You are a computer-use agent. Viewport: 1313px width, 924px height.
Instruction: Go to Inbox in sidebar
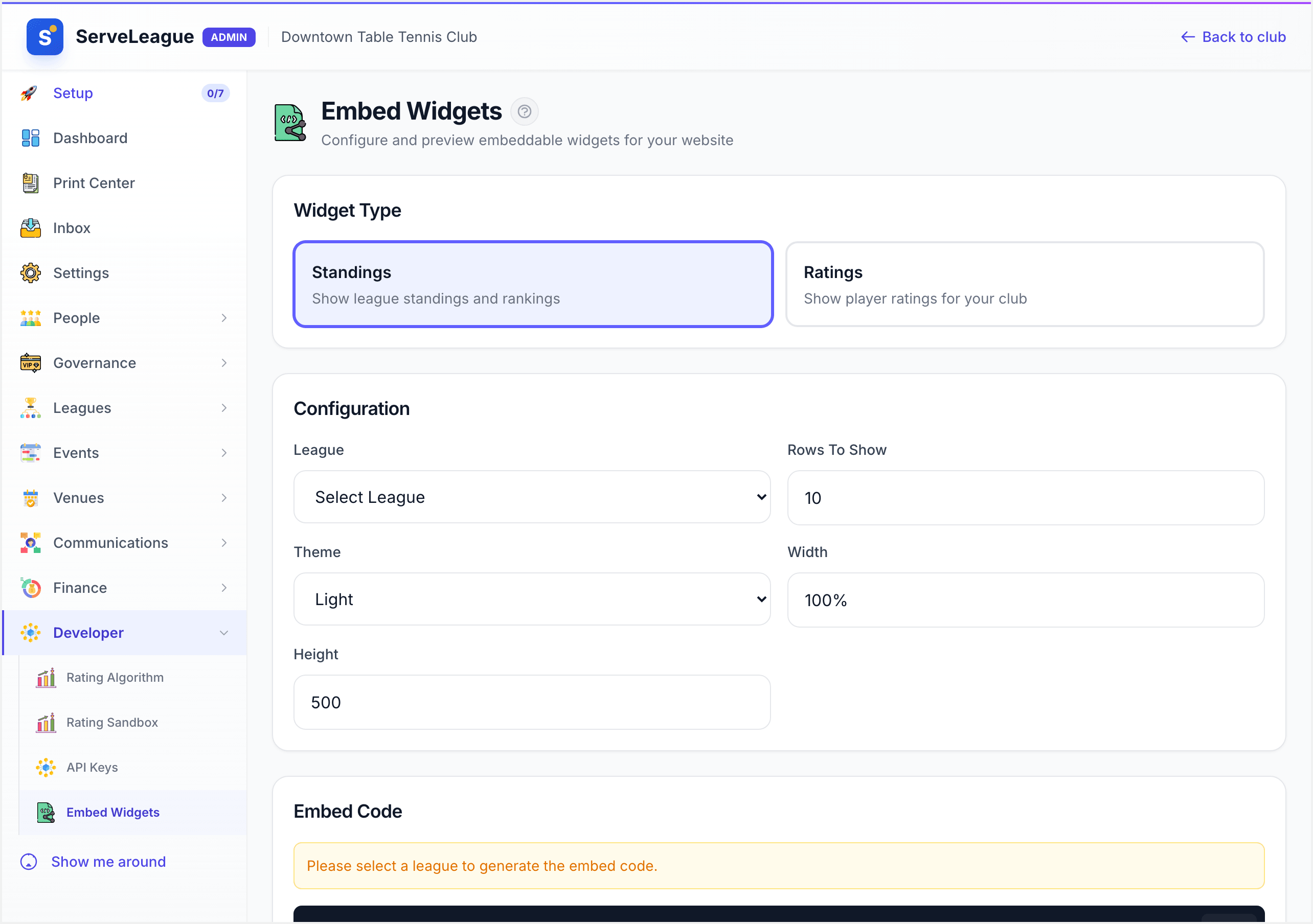(125, 228)
